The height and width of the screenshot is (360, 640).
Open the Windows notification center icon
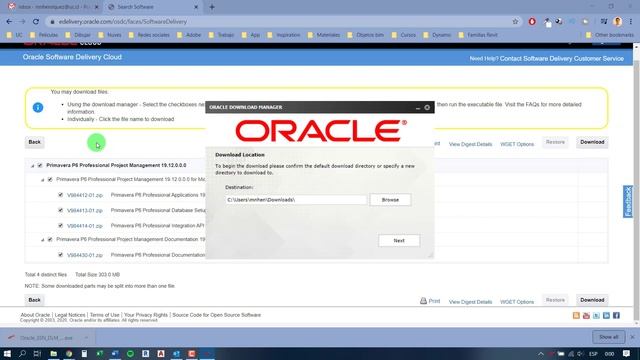(627, 353)
